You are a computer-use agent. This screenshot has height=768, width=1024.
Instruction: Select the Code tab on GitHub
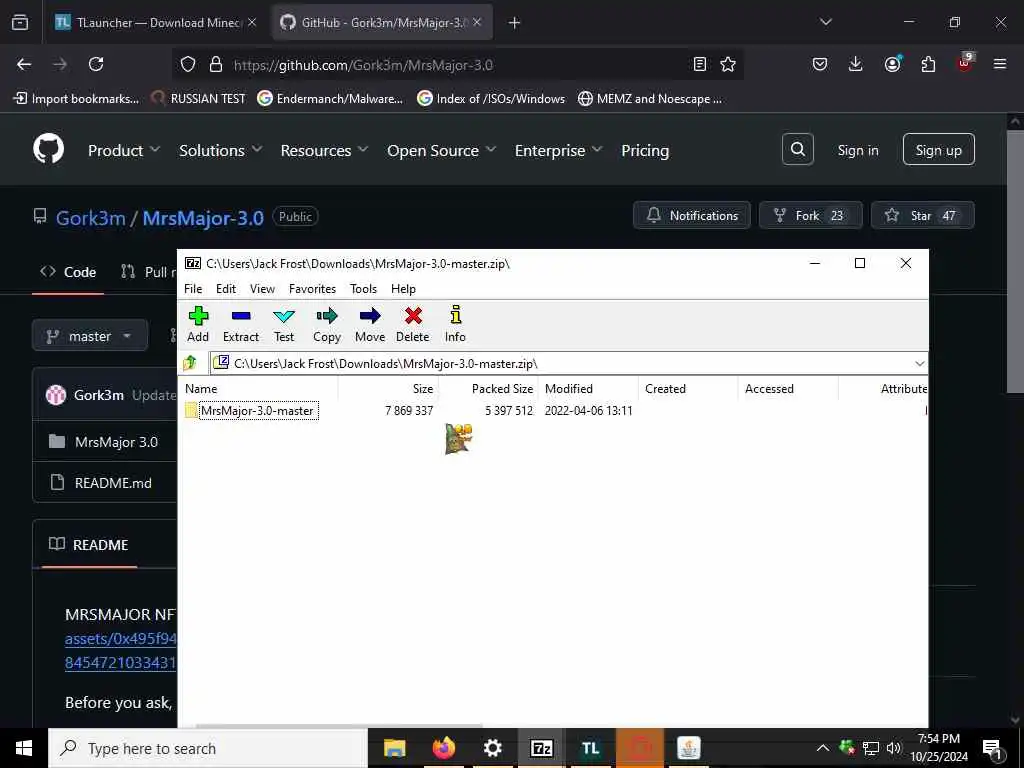[68, 272]
